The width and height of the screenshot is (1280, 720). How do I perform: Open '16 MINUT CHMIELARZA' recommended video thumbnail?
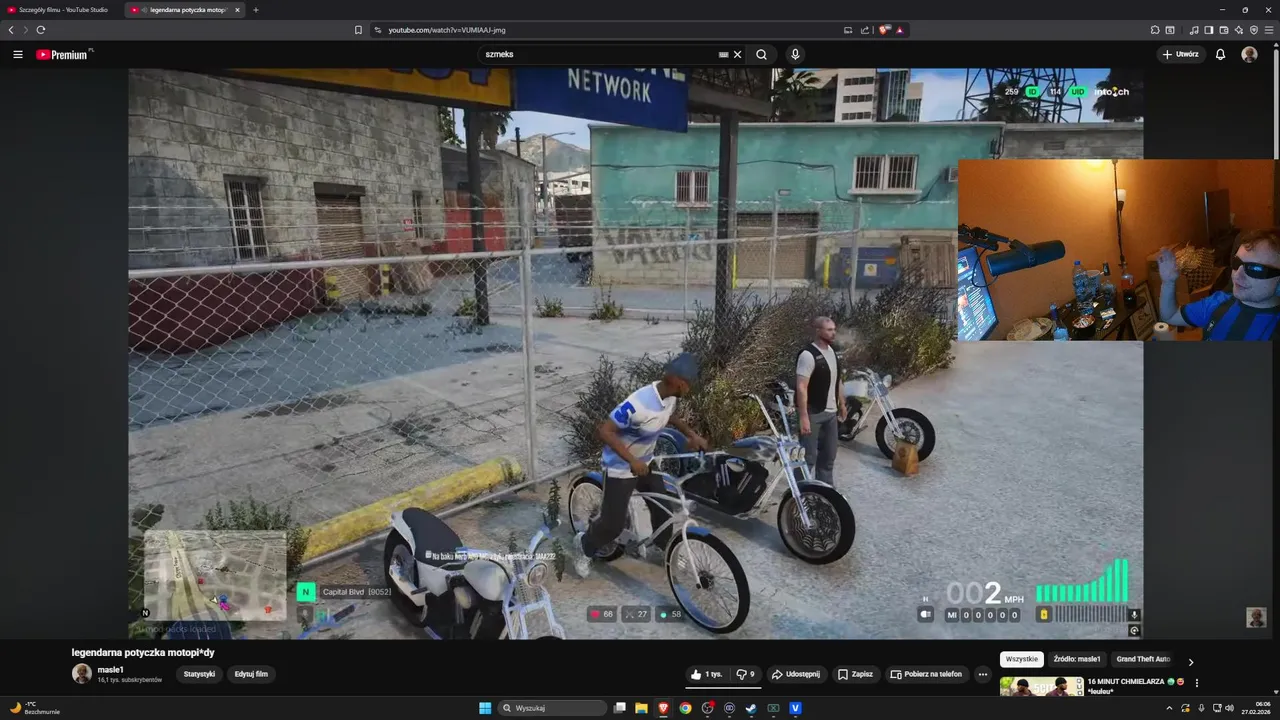[x=1041, y=686]
